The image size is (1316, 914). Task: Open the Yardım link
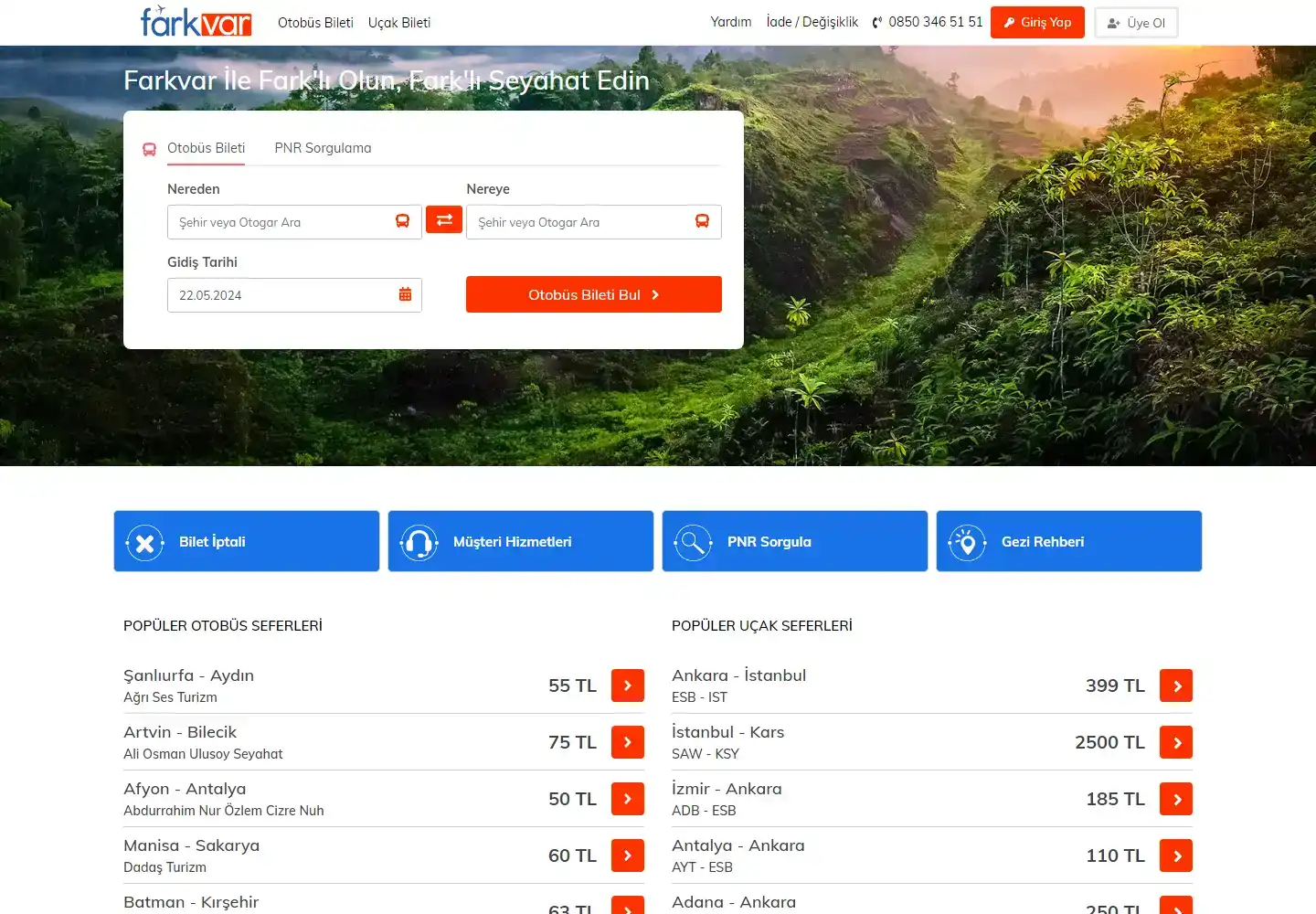point(731,22)
